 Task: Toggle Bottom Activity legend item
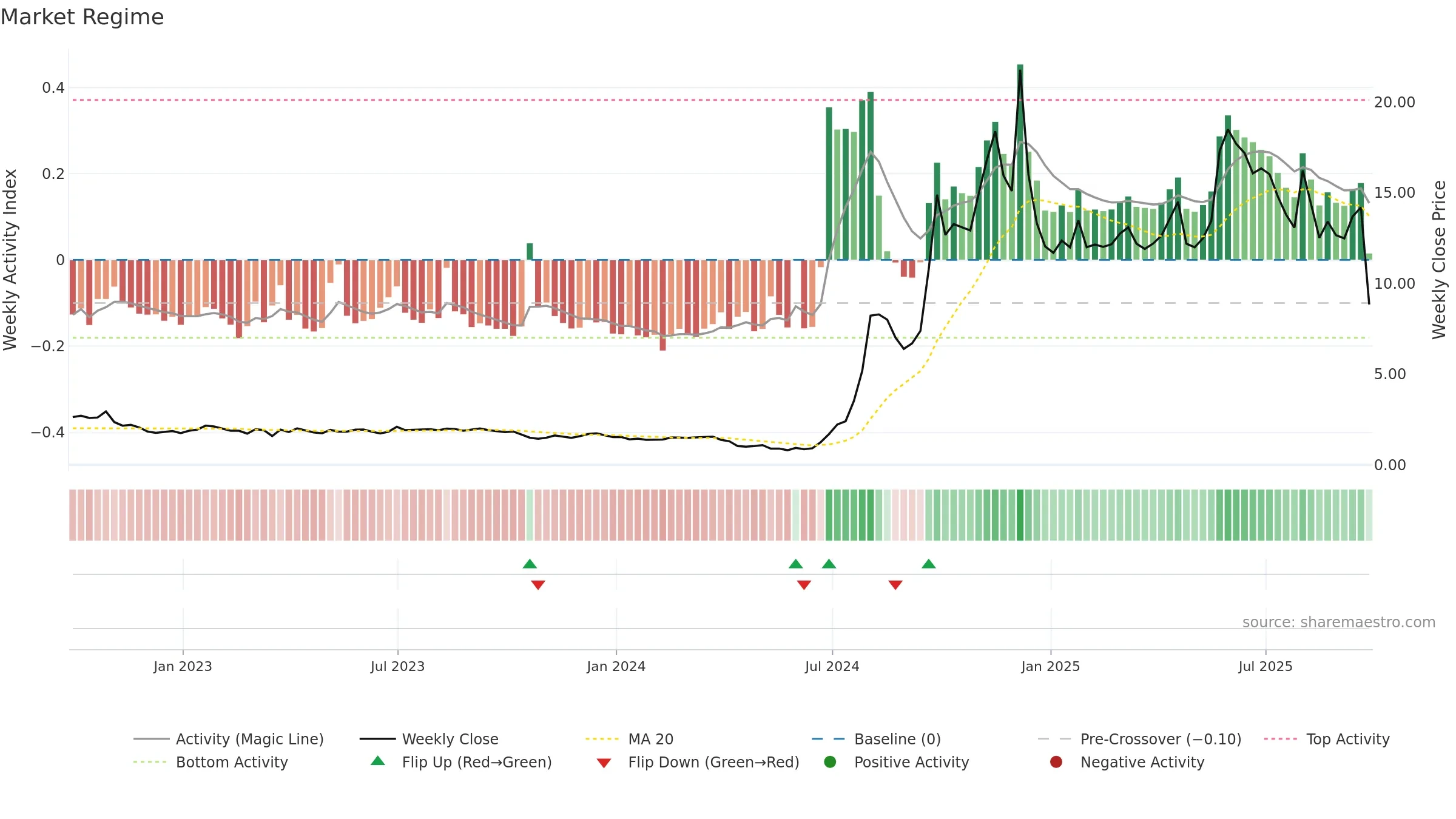pyautogui.click(x=211, y=762)
